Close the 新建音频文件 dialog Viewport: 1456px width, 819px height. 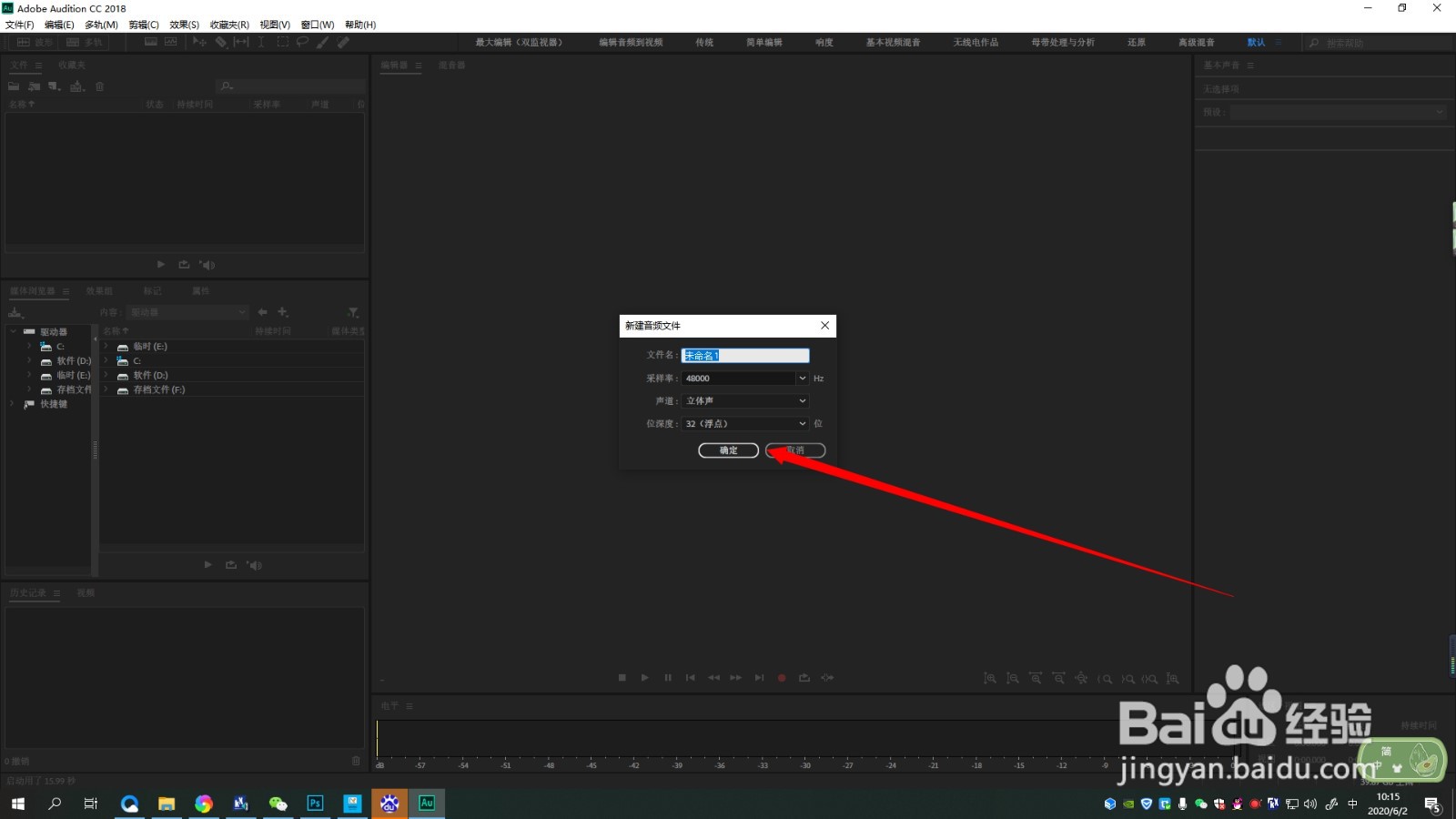[x=824, y=326]
